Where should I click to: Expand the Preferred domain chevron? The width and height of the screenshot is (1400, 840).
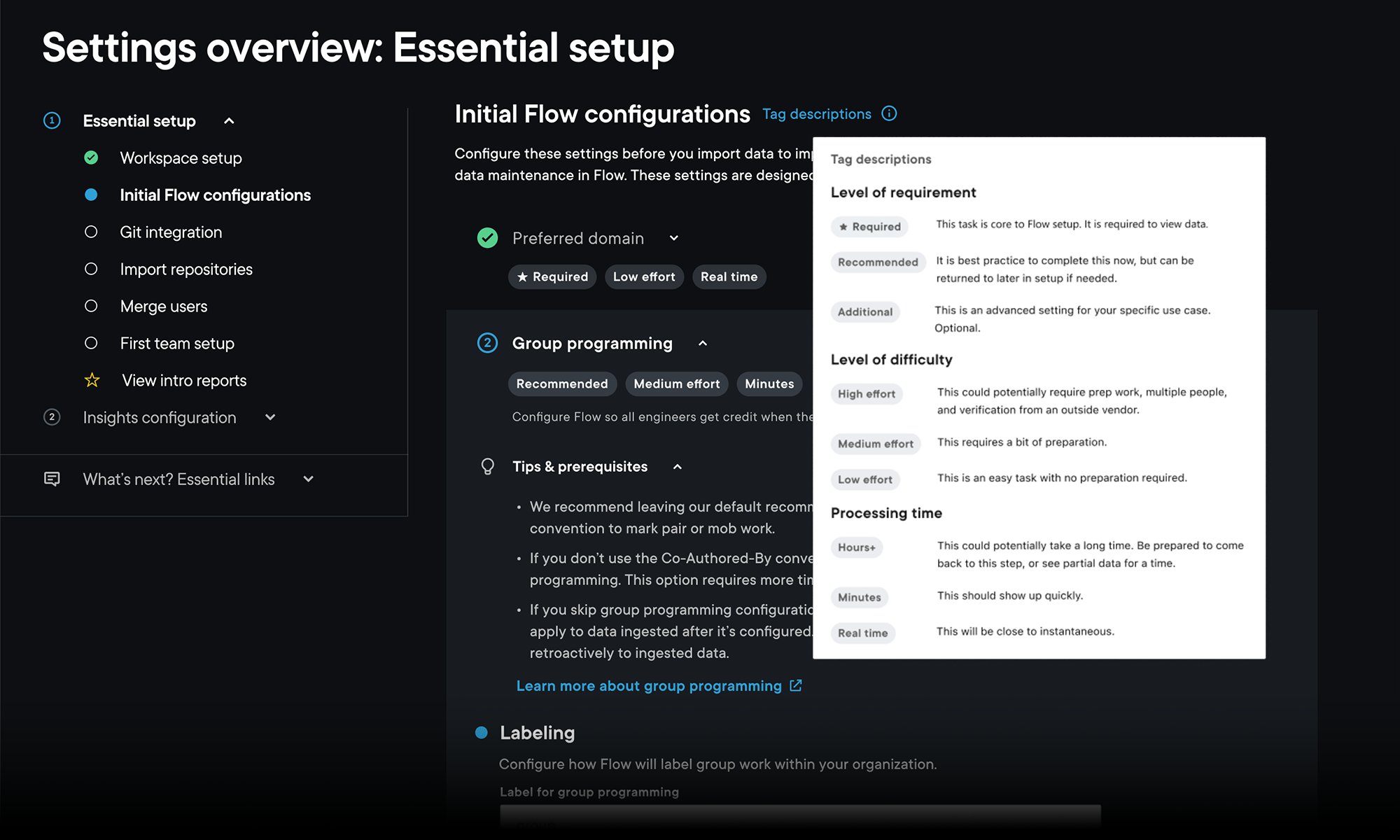674,238
